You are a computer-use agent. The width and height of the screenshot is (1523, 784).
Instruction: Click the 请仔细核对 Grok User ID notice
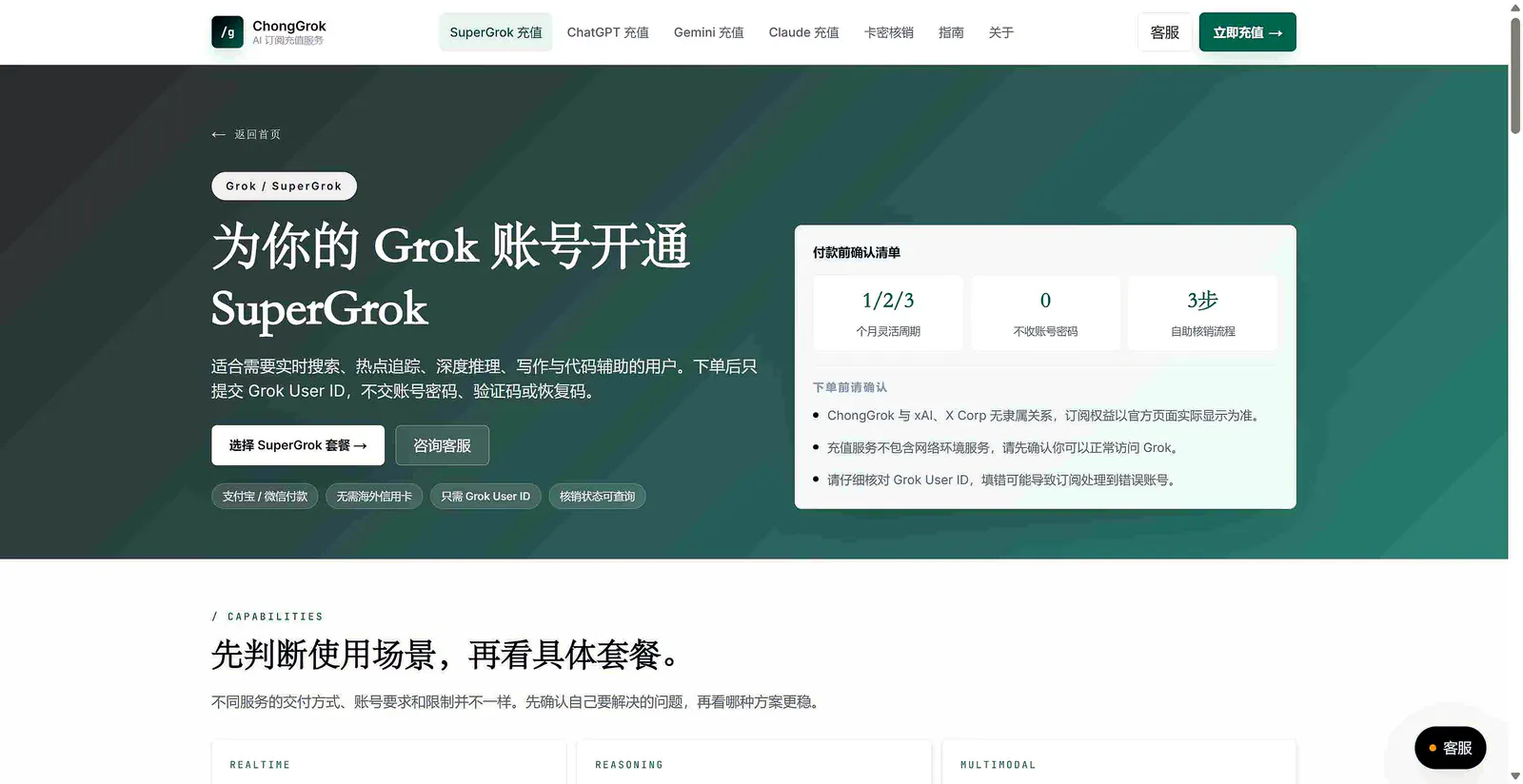[1002, 480]
